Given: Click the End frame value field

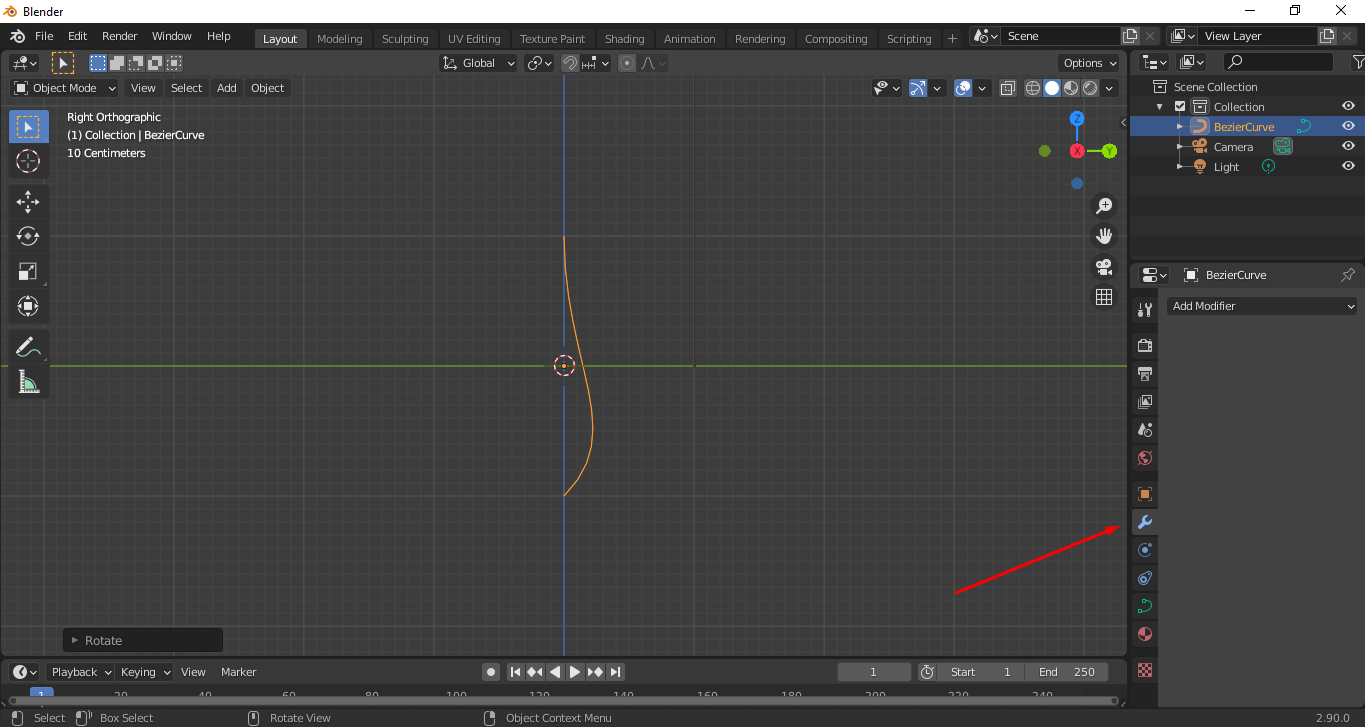Looking at the screenshot, I should 1067,672.
